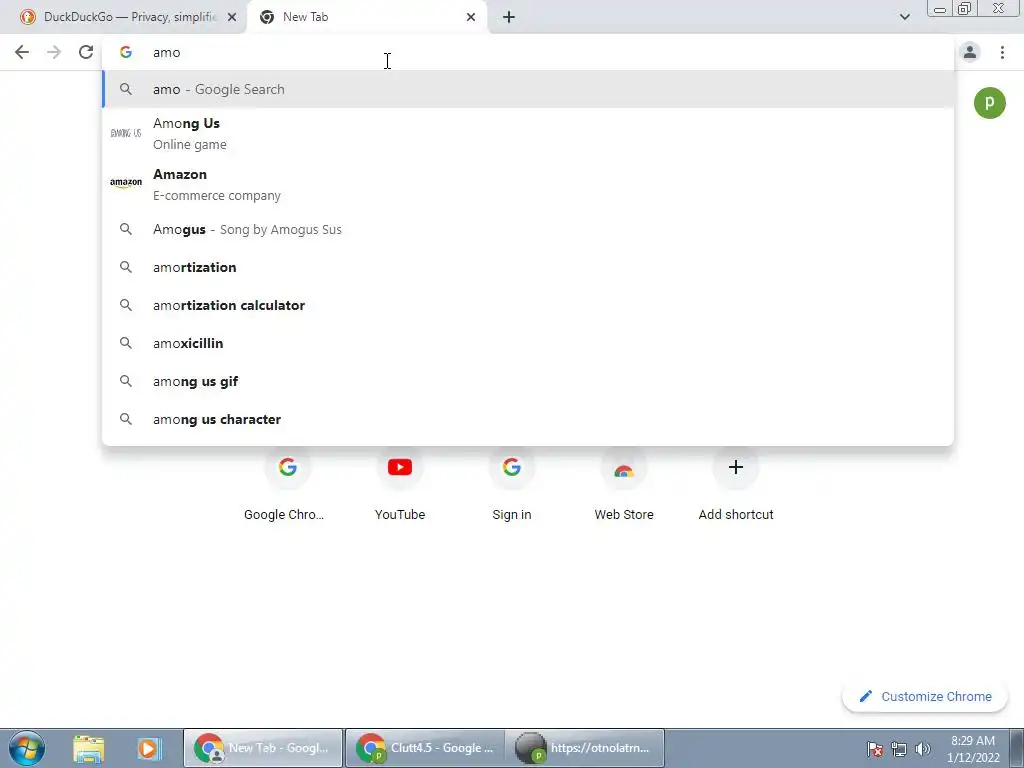Click the Amazon logo thumbnail
The width and height of the screenshot is (1024, 768).
coord(126,183)
